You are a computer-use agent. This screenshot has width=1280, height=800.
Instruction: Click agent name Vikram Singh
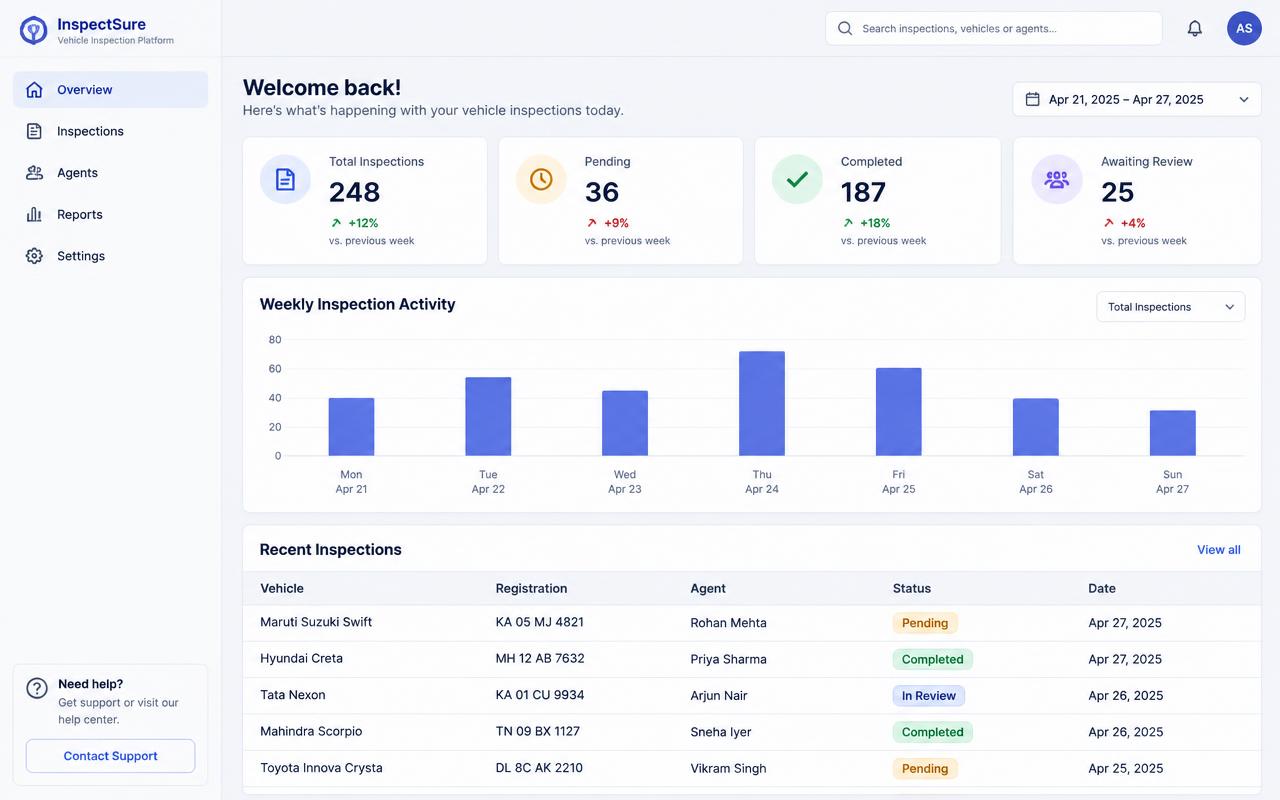[728, 768]
